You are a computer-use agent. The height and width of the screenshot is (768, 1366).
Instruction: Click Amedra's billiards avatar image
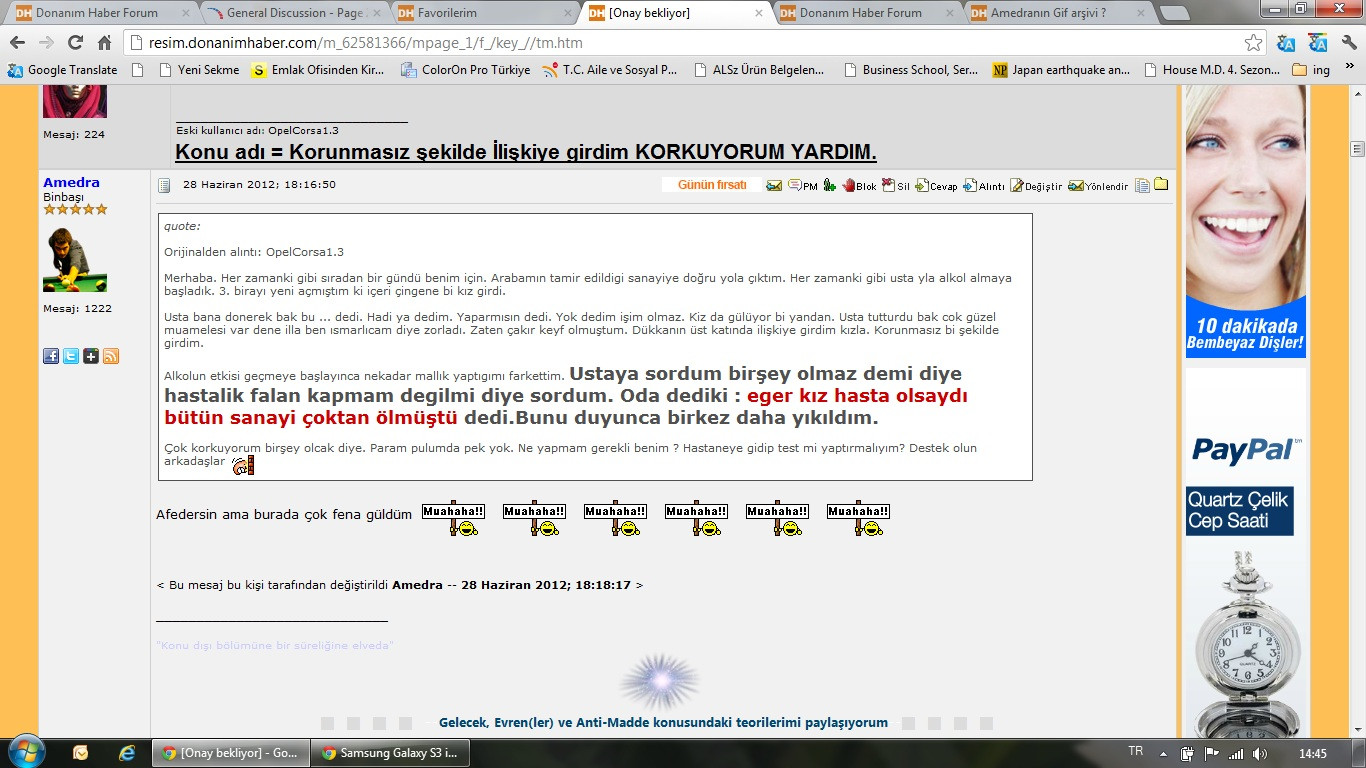(x=75, y=260)
